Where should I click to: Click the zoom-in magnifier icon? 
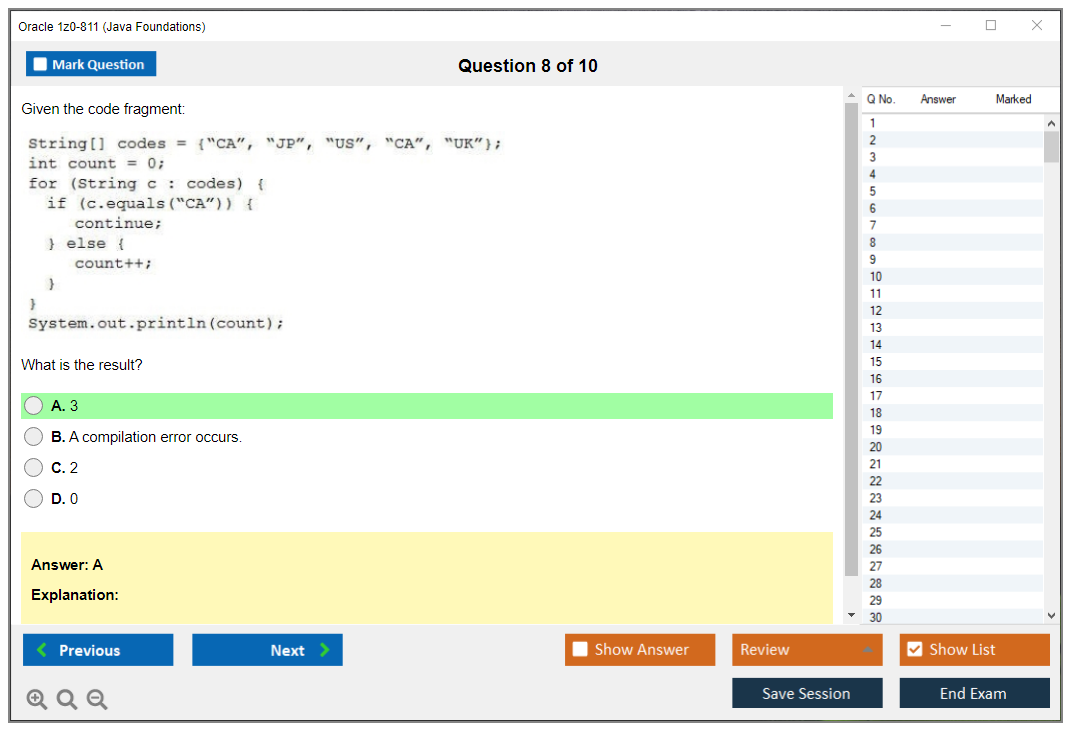pyautogui.click(x=37, y=699)
